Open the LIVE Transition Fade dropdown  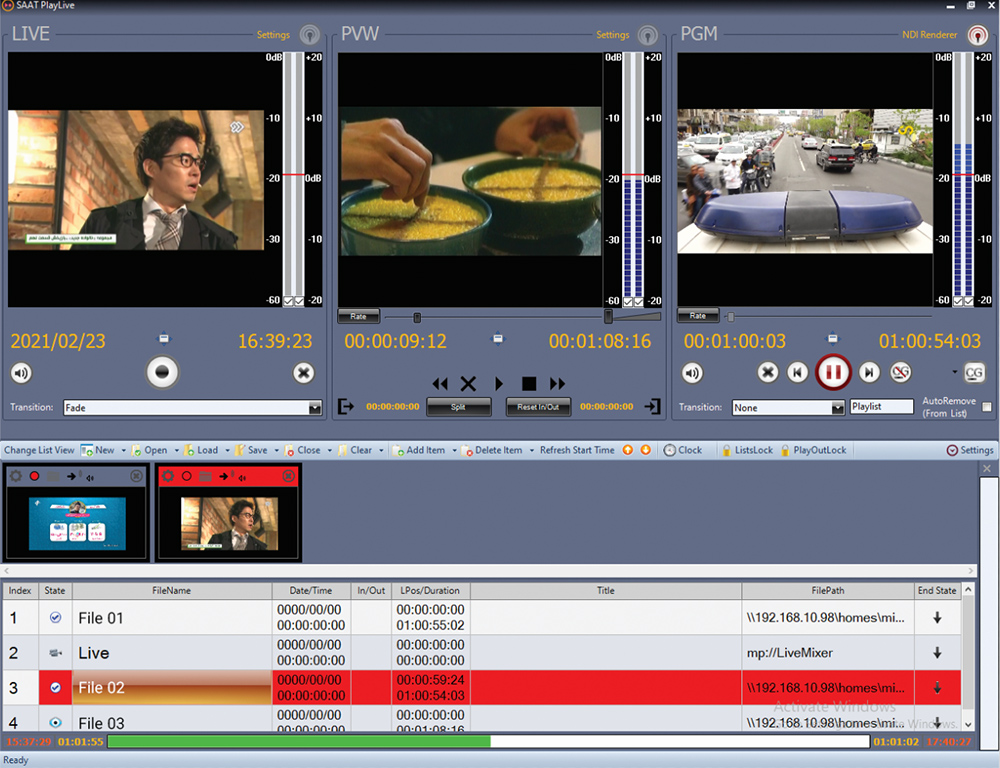click(315, 408)
